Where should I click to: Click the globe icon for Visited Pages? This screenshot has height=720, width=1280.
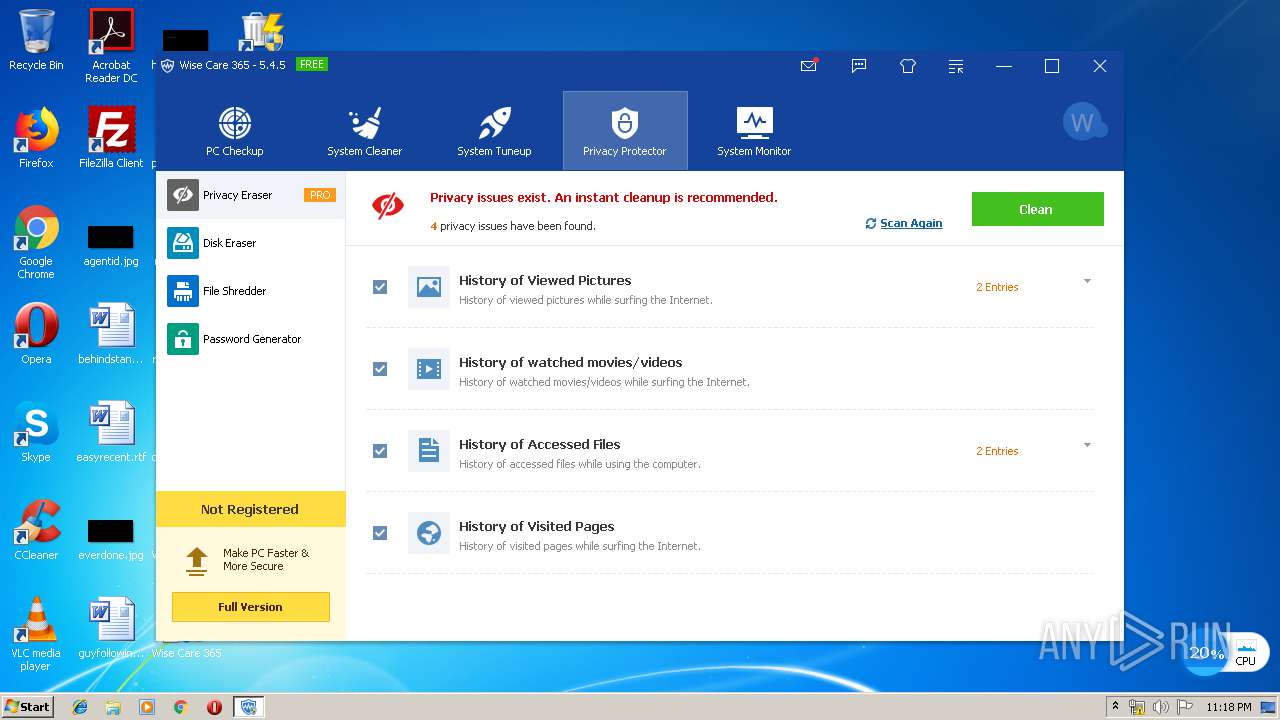[429, 533]
